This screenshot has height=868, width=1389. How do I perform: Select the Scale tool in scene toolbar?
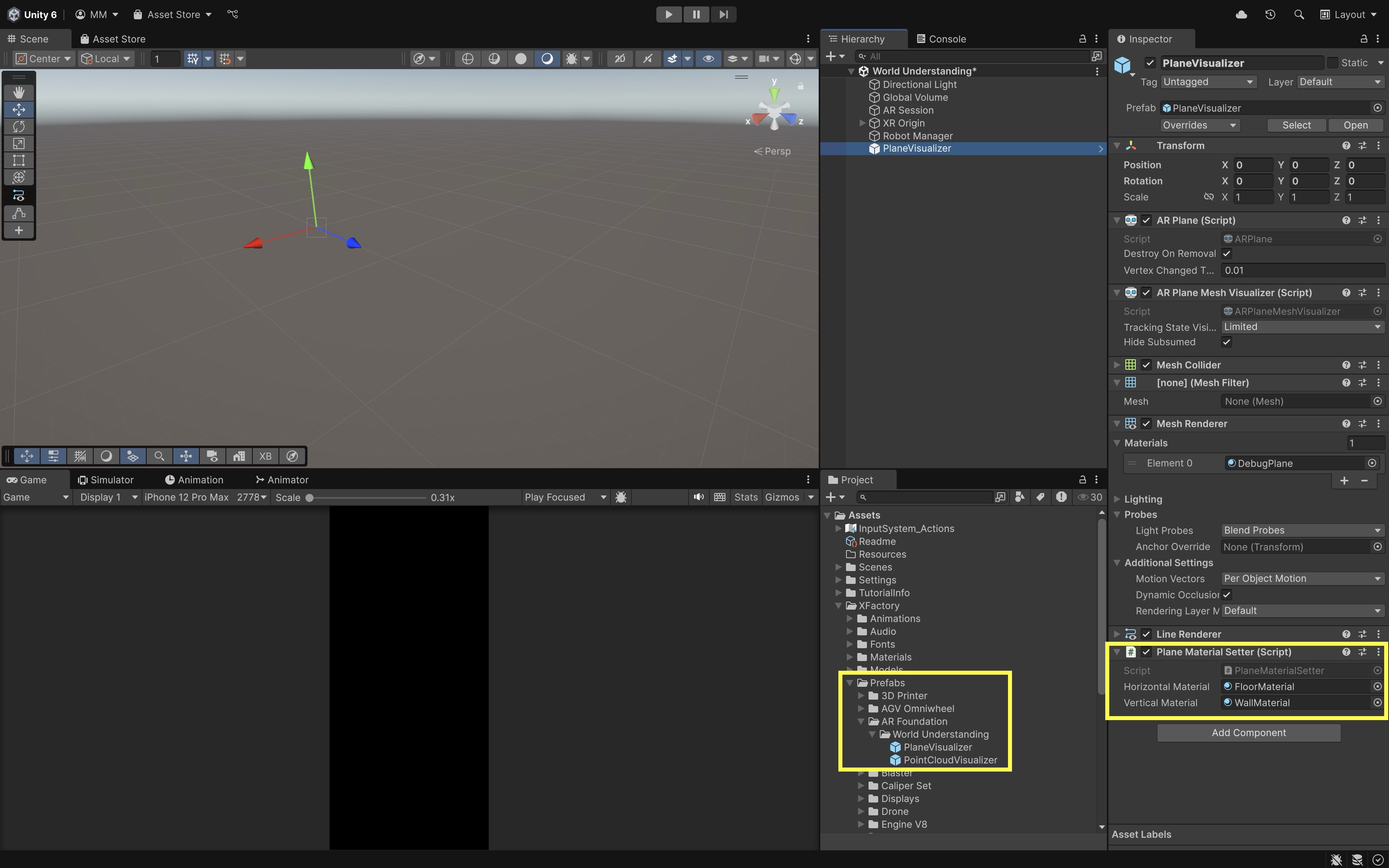pyautogui.click(x=18, y=143)
